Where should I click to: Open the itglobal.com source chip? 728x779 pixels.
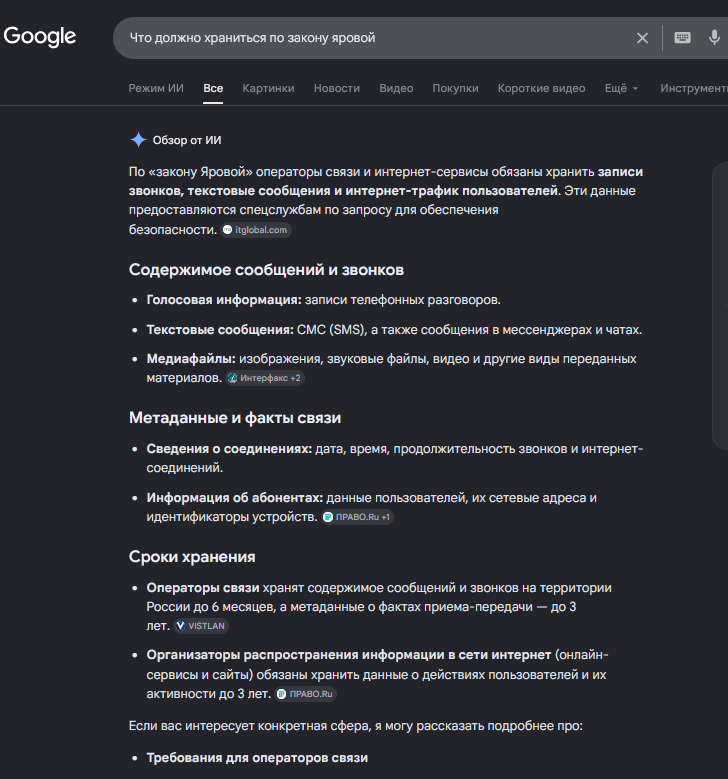[x=256, y=230]
